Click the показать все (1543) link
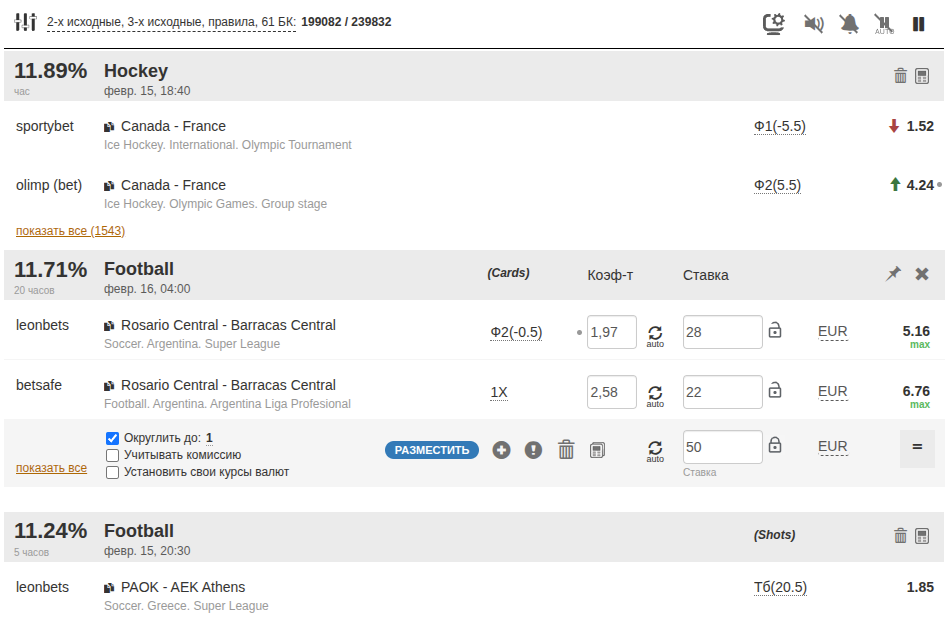950x617 pixels. click(x=70, y=231)
